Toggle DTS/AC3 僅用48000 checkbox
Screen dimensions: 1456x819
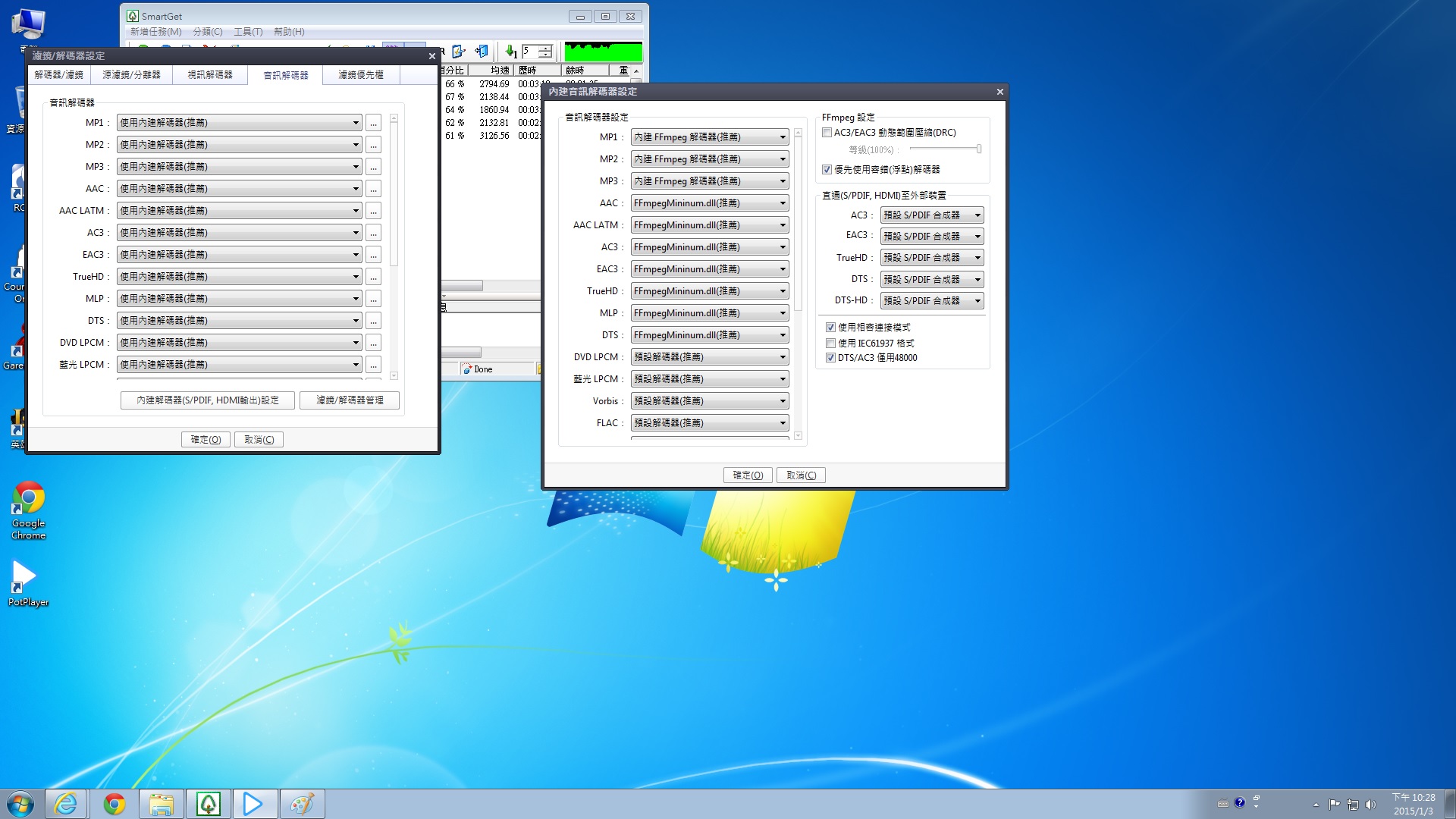click(831, 358)
